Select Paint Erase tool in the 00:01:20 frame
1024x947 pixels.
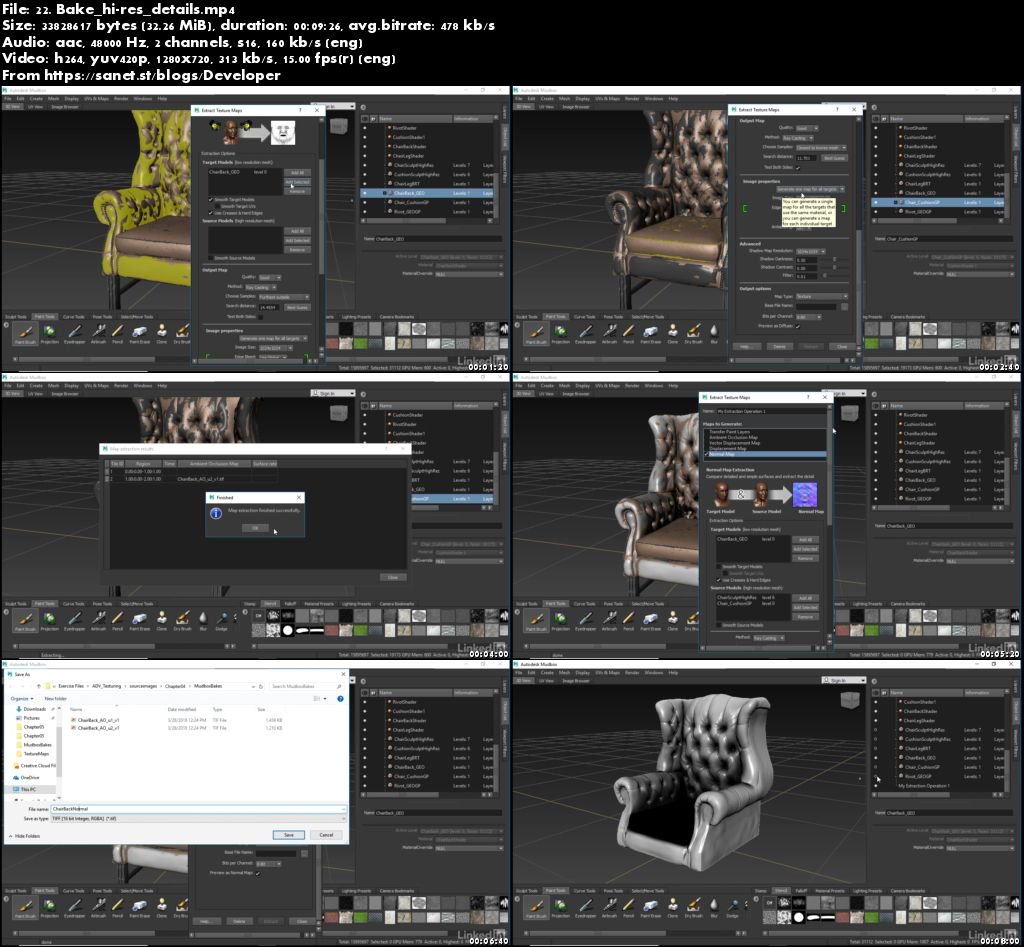coord(140,333)
